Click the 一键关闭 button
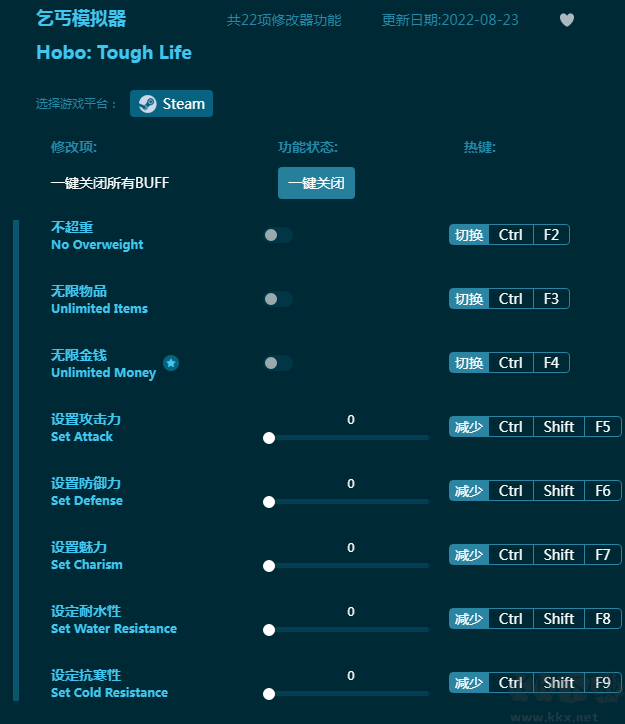Image resolution: width=625 pixels, height=724 pixels. point(316,183)
